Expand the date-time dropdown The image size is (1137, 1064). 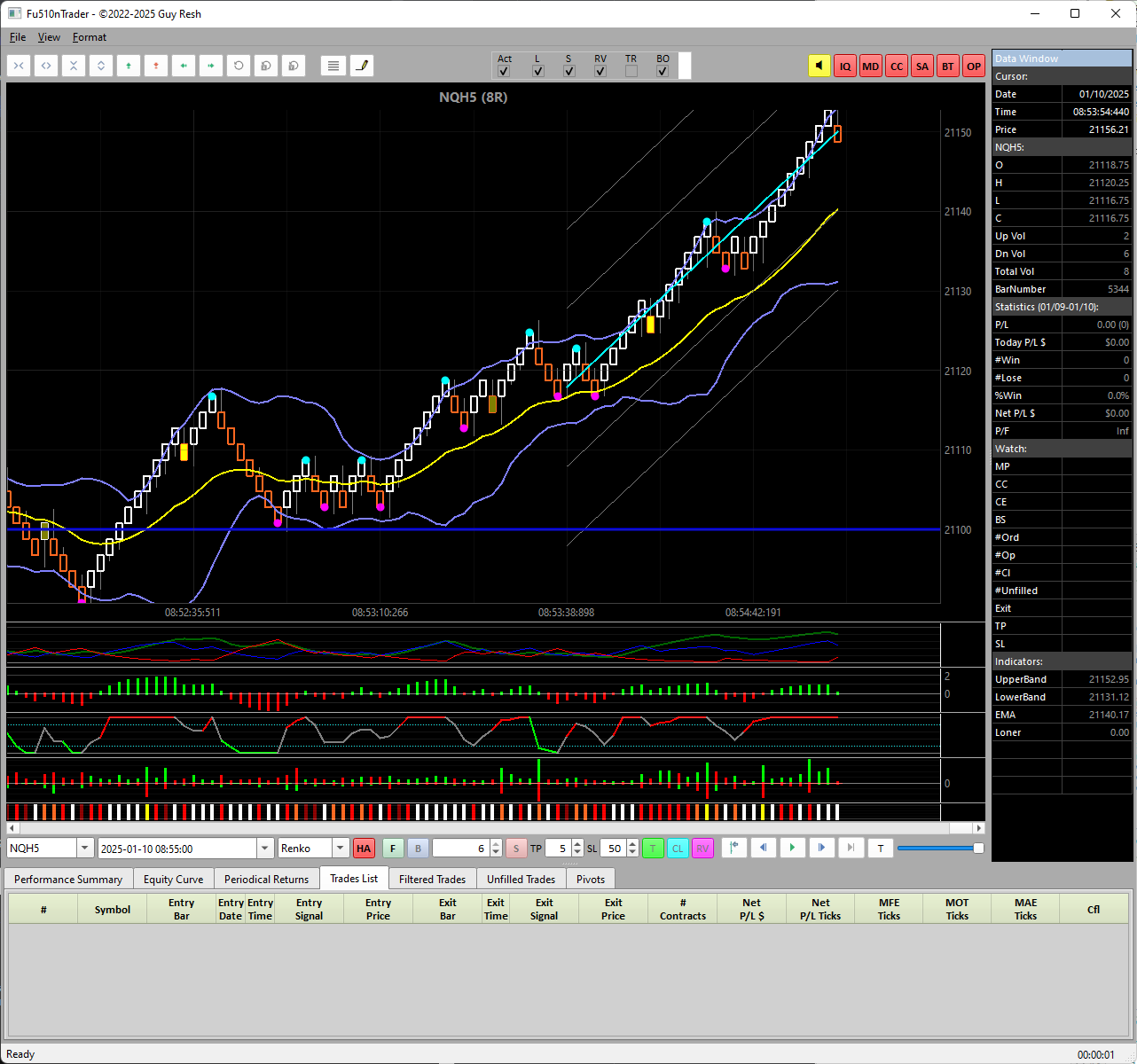(264, 849)
